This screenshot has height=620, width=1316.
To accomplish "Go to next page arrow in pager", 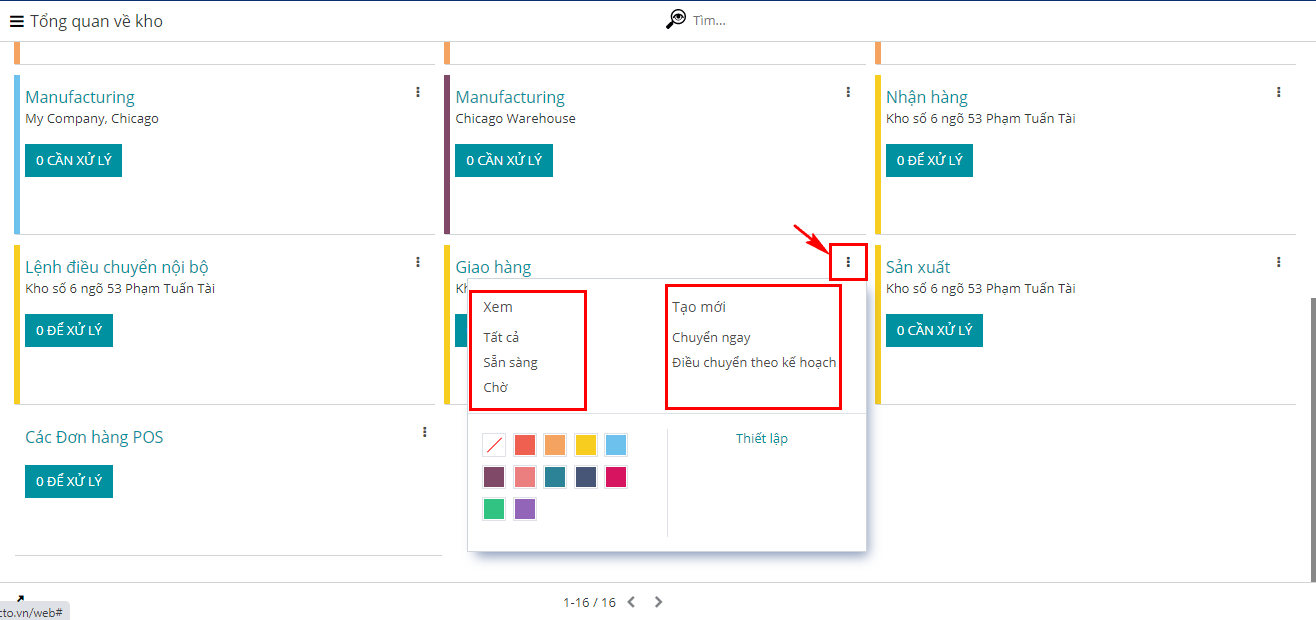I will (658, 602).
